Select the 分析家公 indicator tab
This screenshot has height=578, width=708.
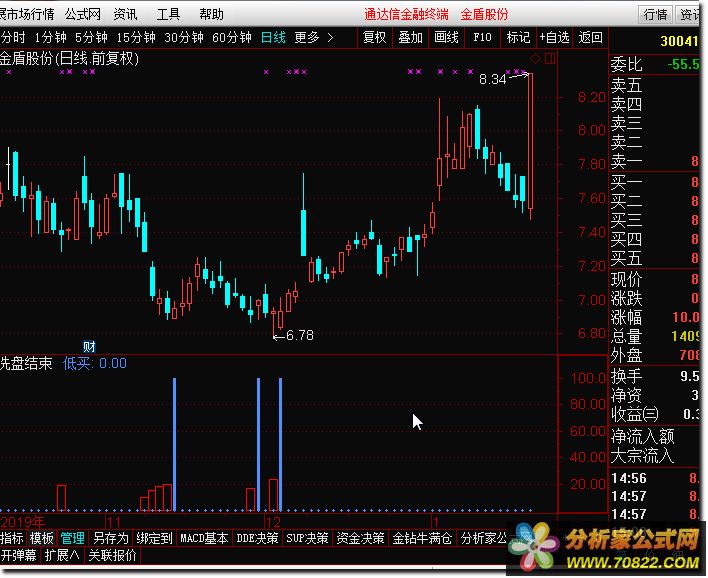click(484, 538)
